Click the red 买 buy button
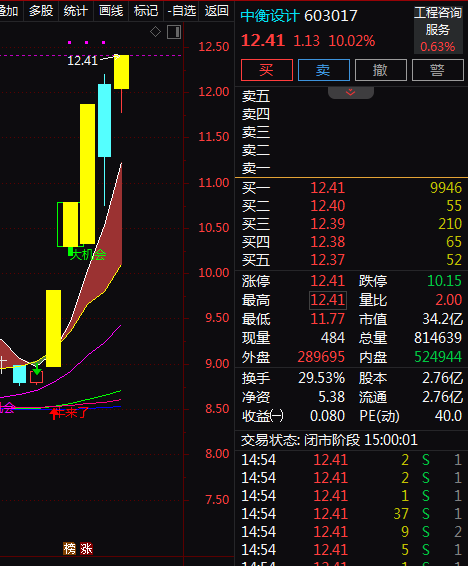468x566 pixels. point(267,70)
